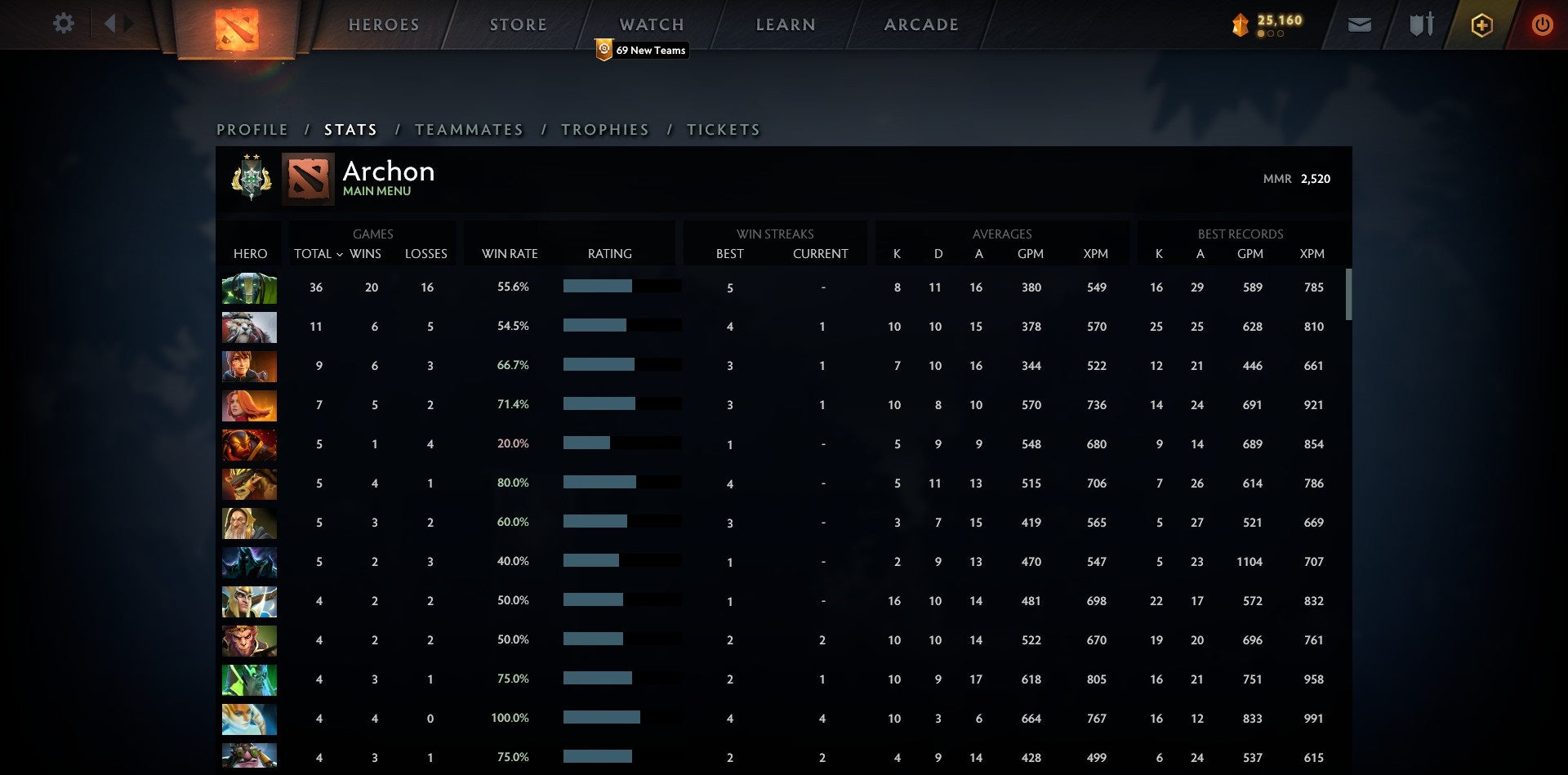Select the first hero portrait with 36 games
Screen dimensions: 1568x775
[x=249, y=288]
